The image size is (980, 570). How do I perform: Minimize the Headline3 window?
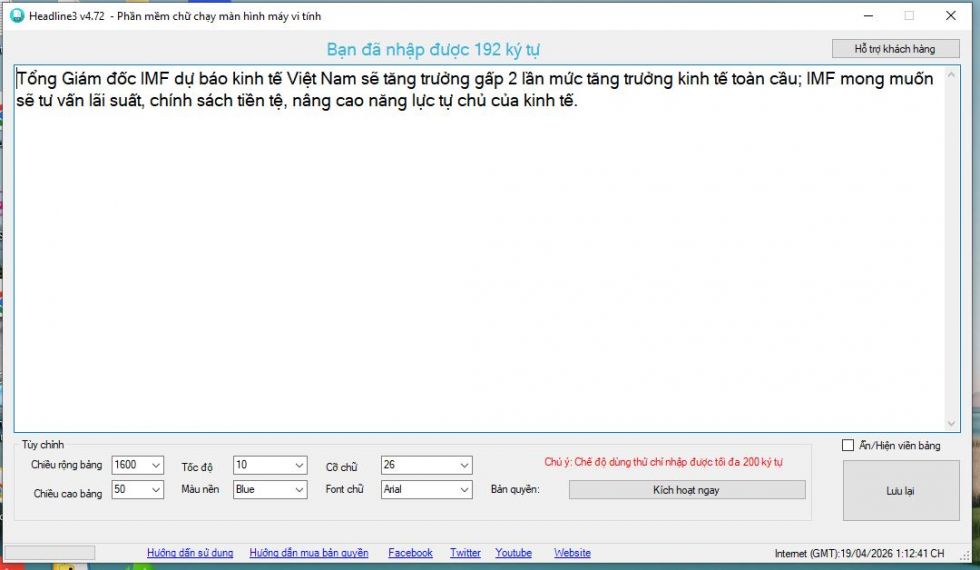click(866, 16)
